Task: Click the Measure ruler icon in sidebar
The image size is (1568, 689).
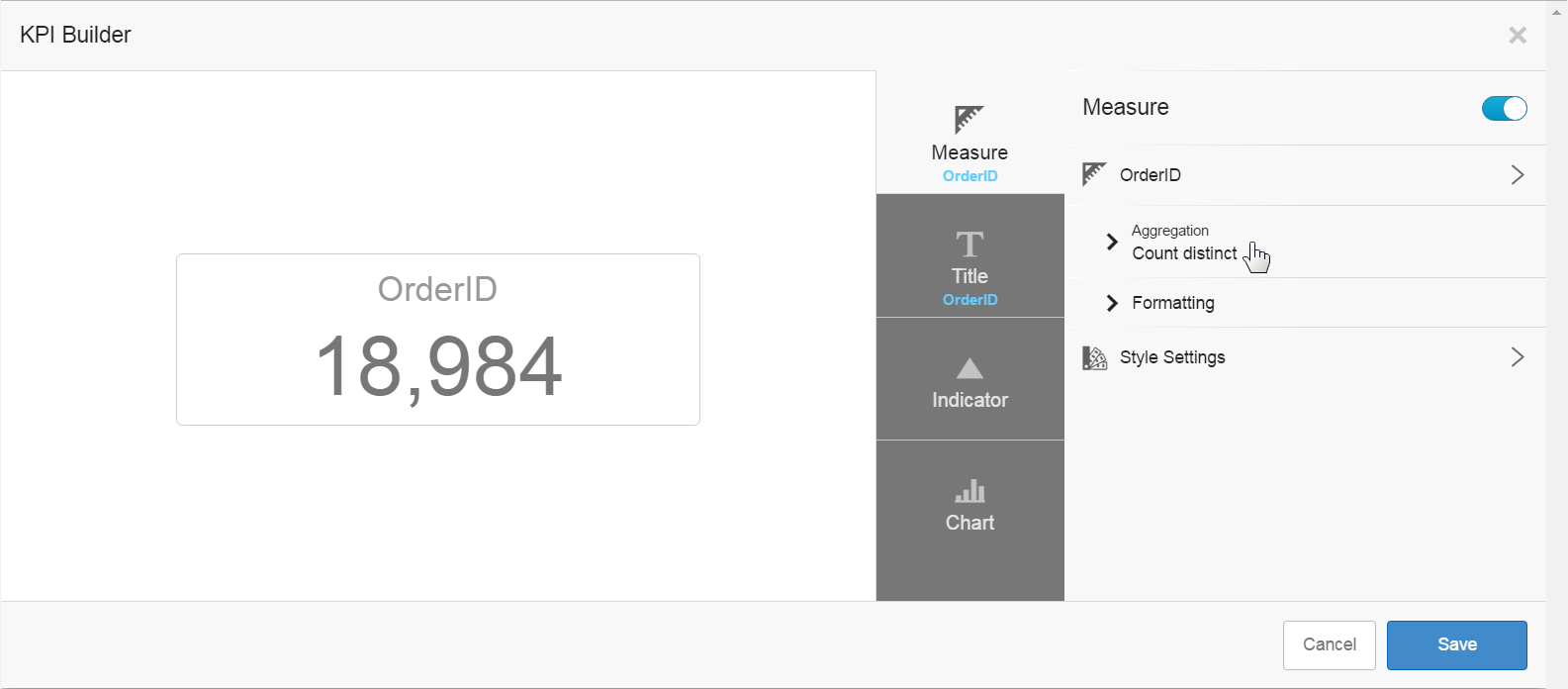Action: pos(968,119)
